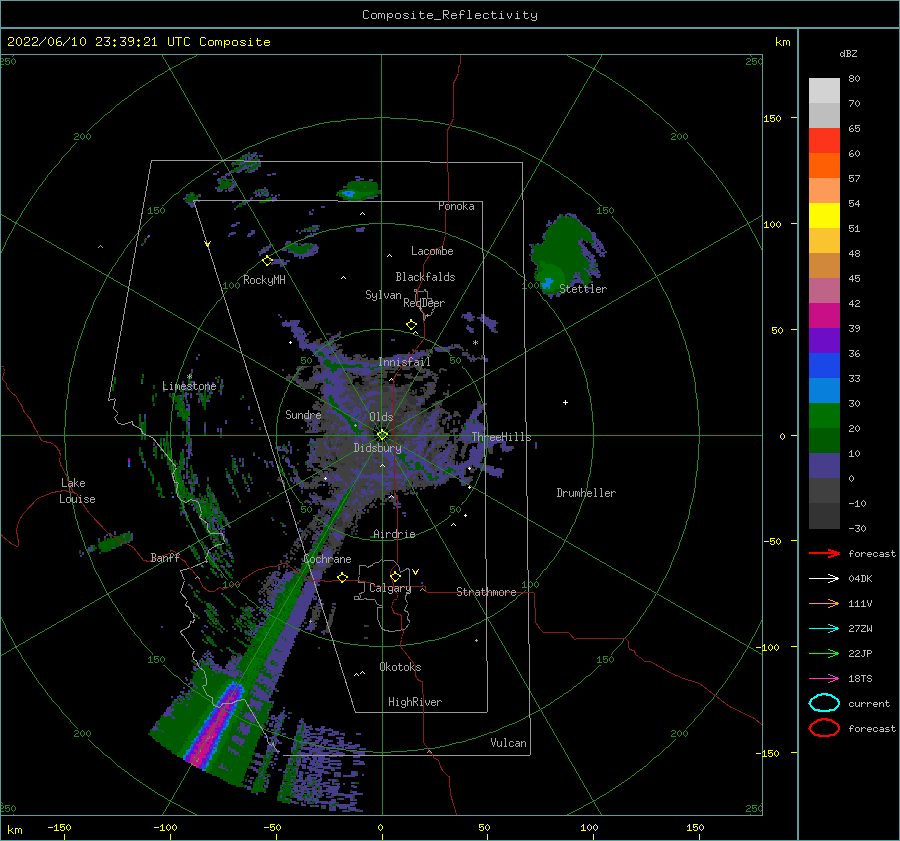Click the Banff label
This screenshot has height=841, width=900.
(165, 557)
